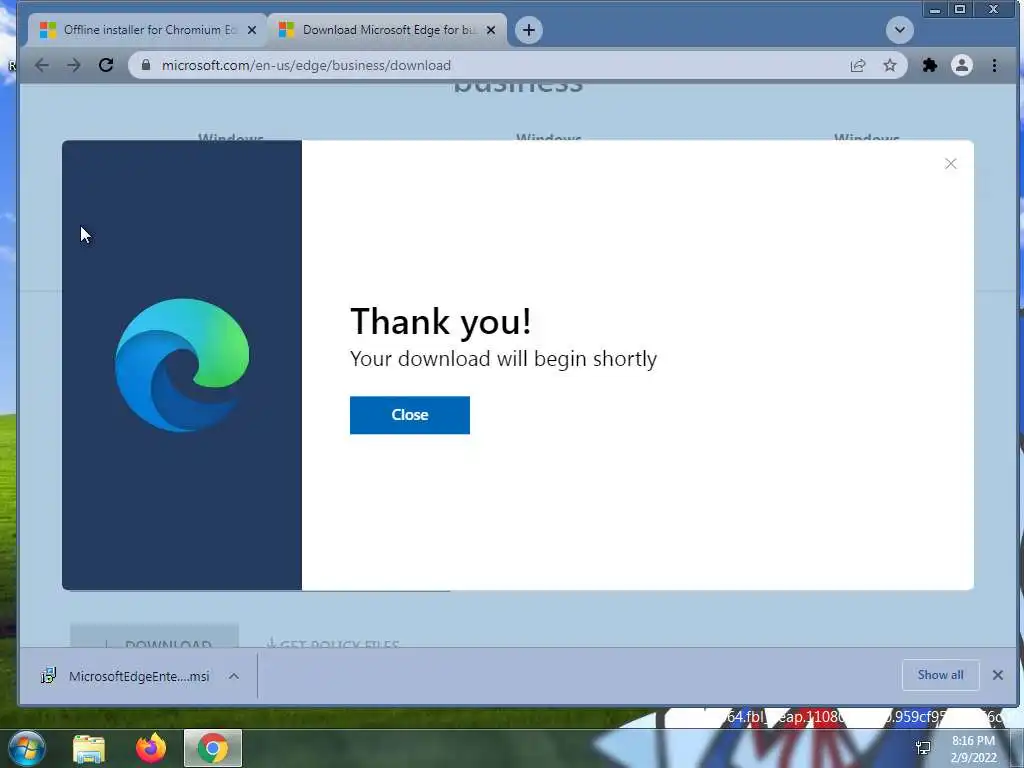The width and height of the screenshot is (1024, 768).
Task: Open the Windows Start menu
Action: 27,748
